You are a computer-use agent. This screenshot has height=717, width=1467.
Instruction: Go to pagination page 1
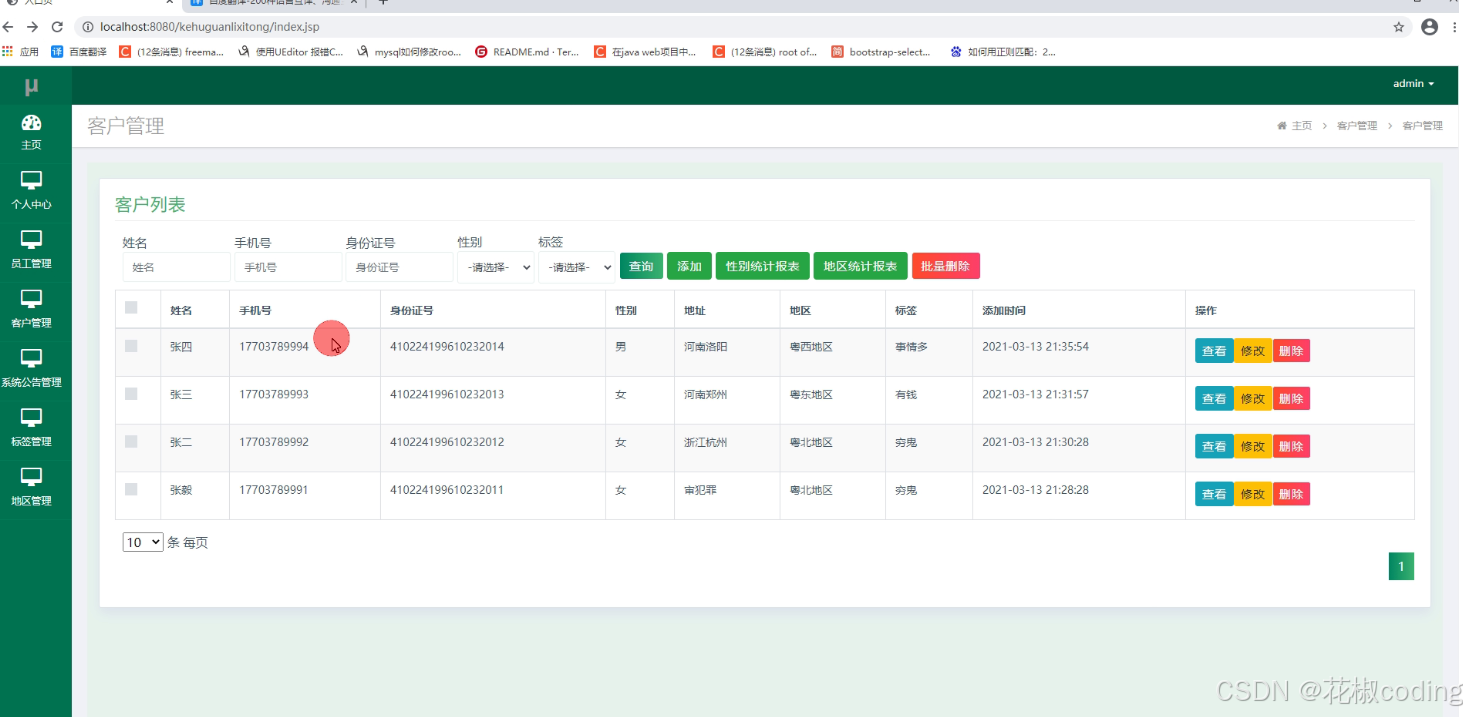pyautogui.click(x=1401, y=567)
